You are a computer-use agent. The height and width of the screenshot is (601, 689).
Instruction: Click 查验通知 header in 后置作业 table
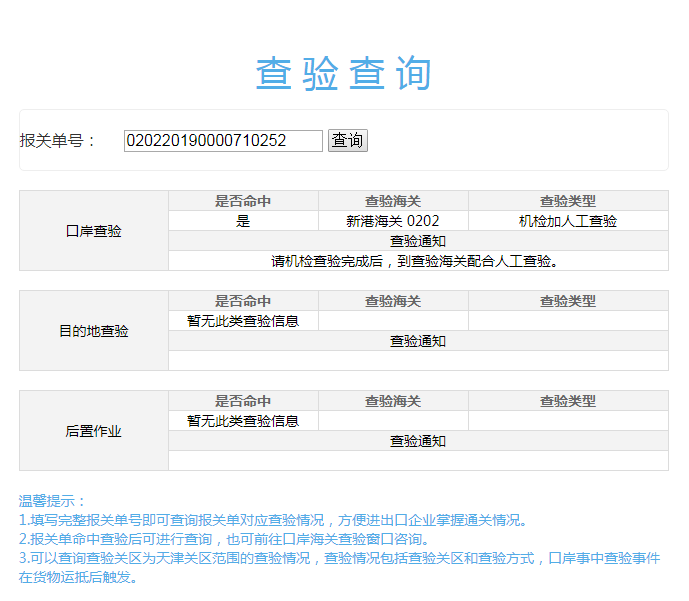418,441
